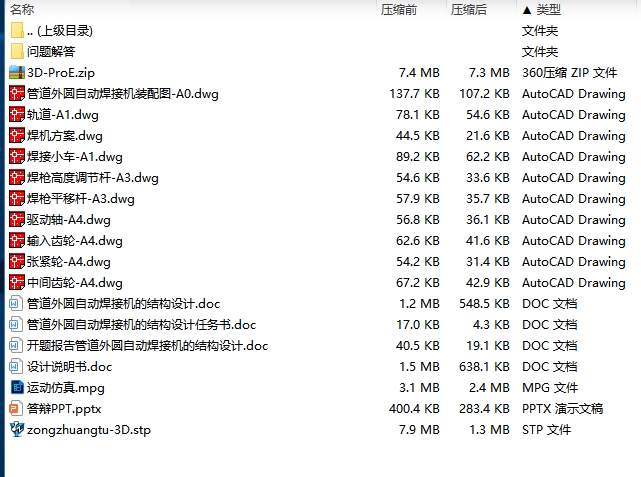
Task: Sort by the 压缩前 column header
Action: (x=399, y=9)
